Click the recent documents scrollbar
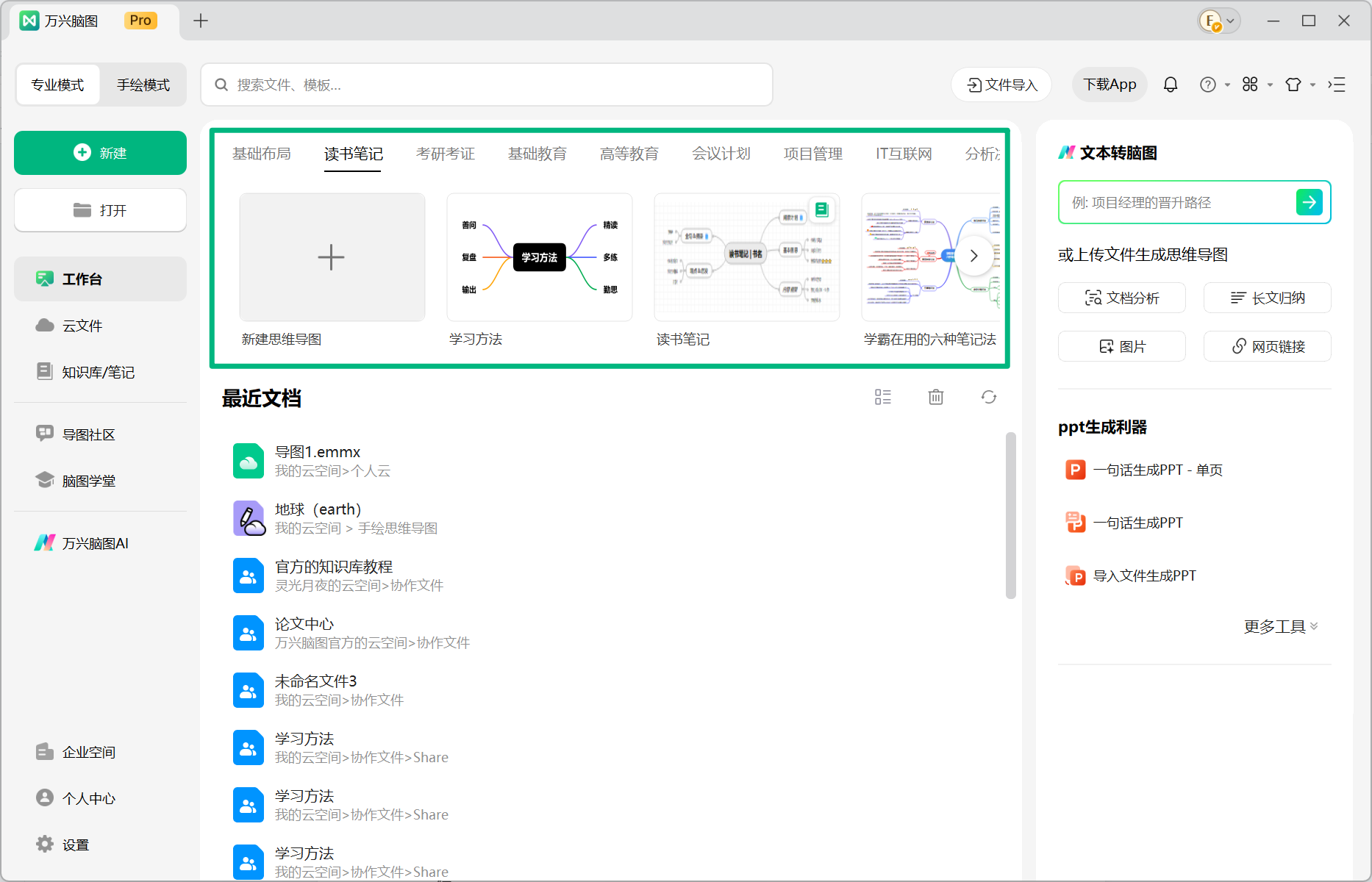 (1011, 515)
